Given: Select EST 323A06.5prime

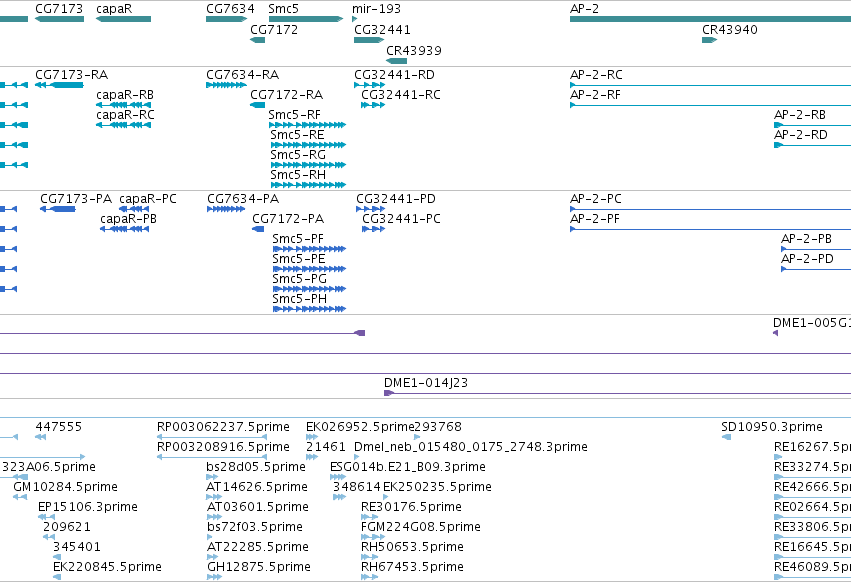Looking at the screenshot, I should [x=14, y=477].
